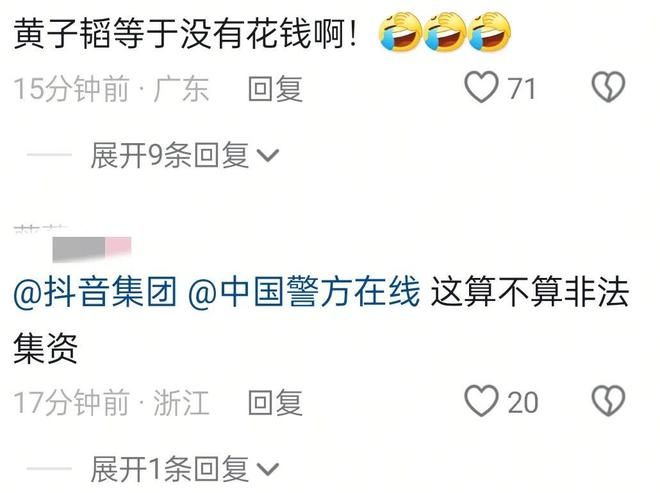Open the @中国警方在线 mention
Screen dimensions: 660x493
(304, 291)
